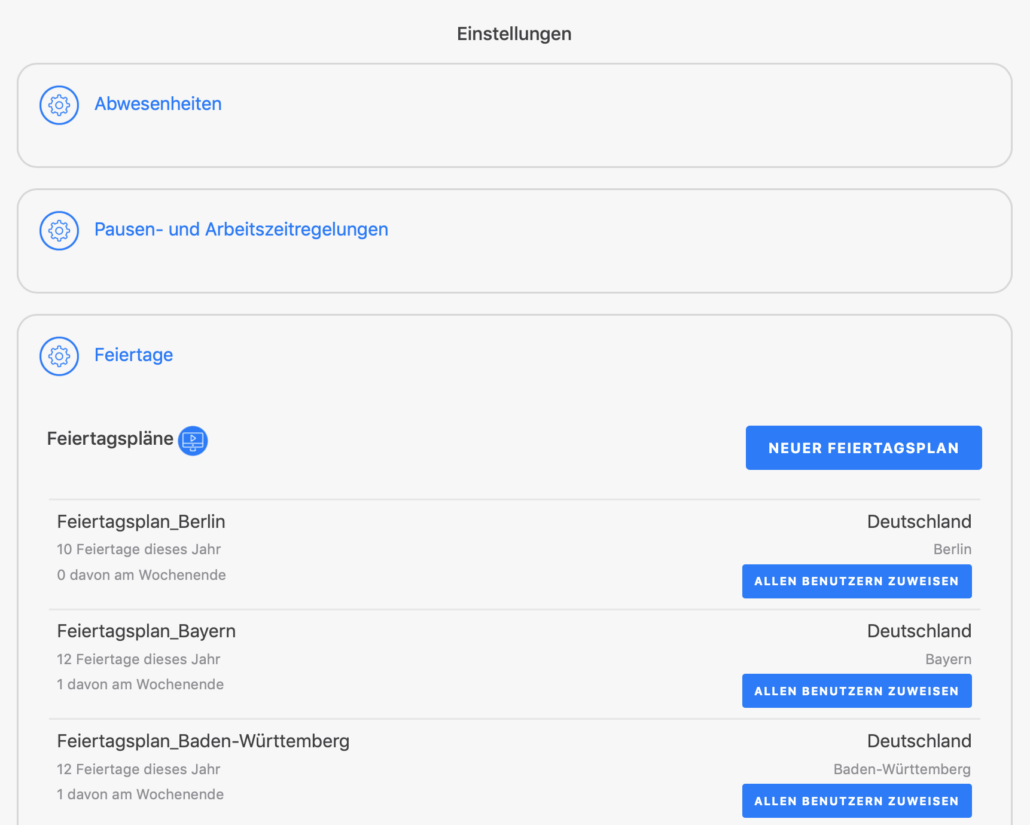Click the Pausen- und Arbeitszeitregelungen gear icon
Image resolution: width=1030 pixels, height=825 pixels.
click(59, 231)
